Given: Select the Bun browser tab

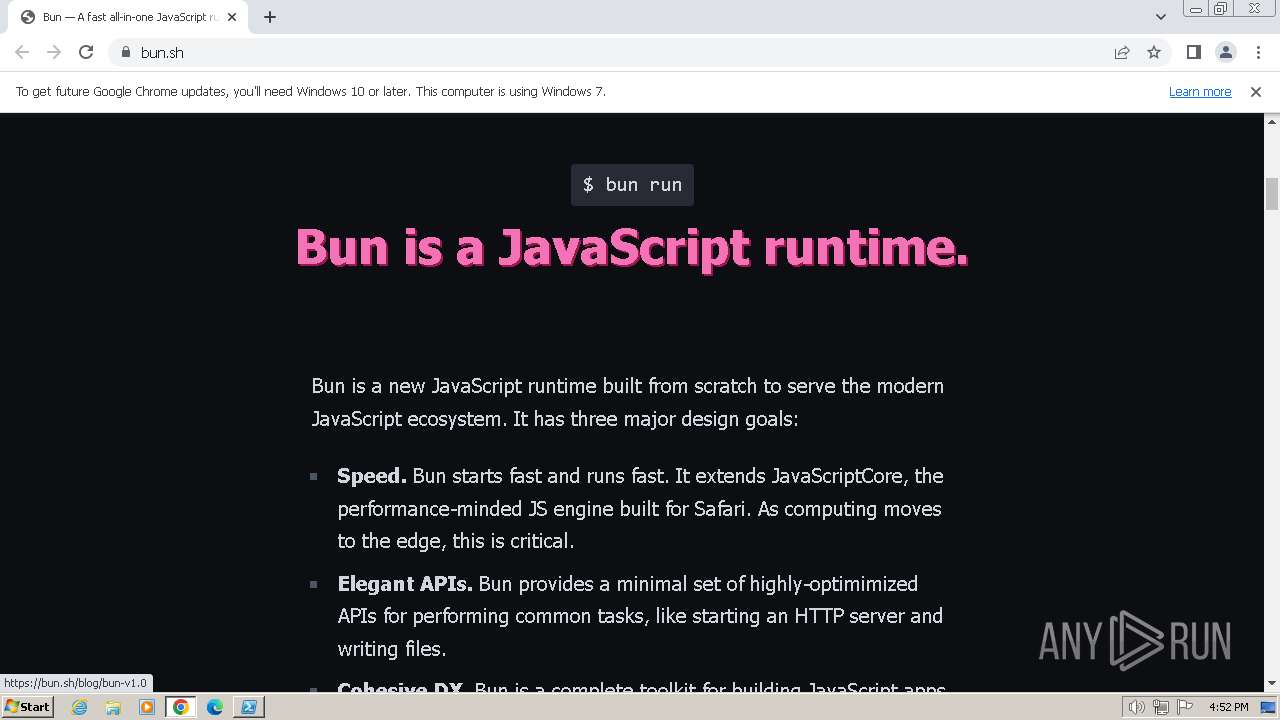Looking at the screenshot, I should (x=128, y=17).
